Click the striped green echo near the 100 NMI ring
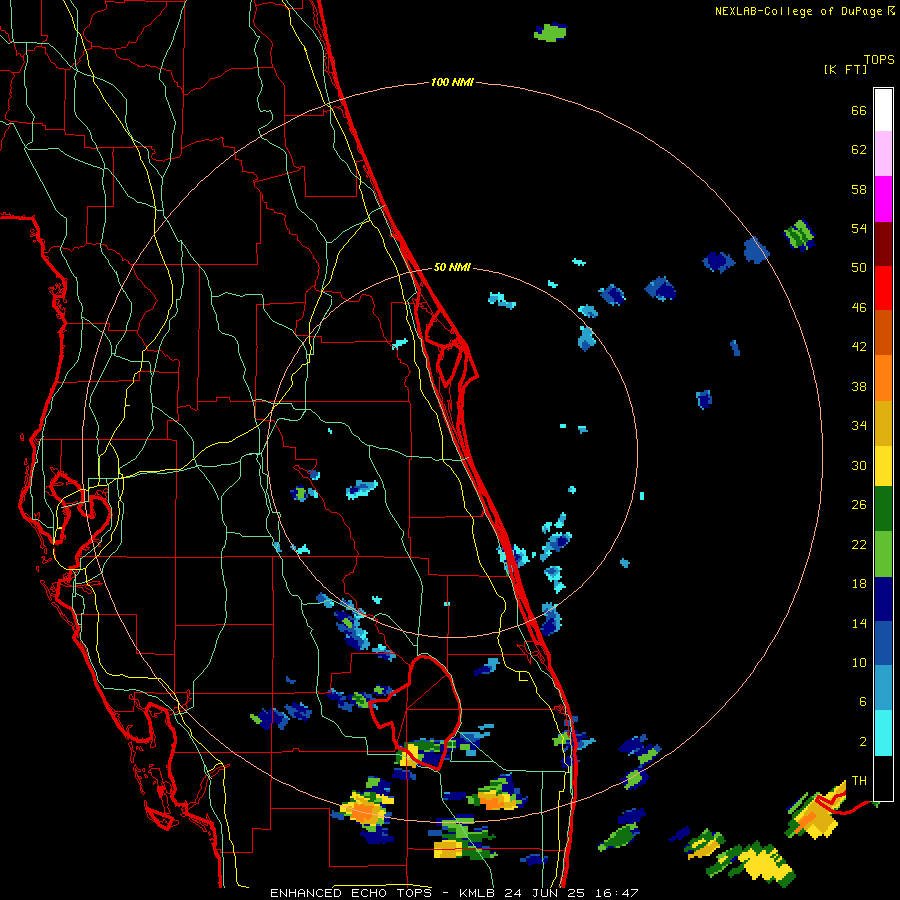900x900 pixels. 800,235
